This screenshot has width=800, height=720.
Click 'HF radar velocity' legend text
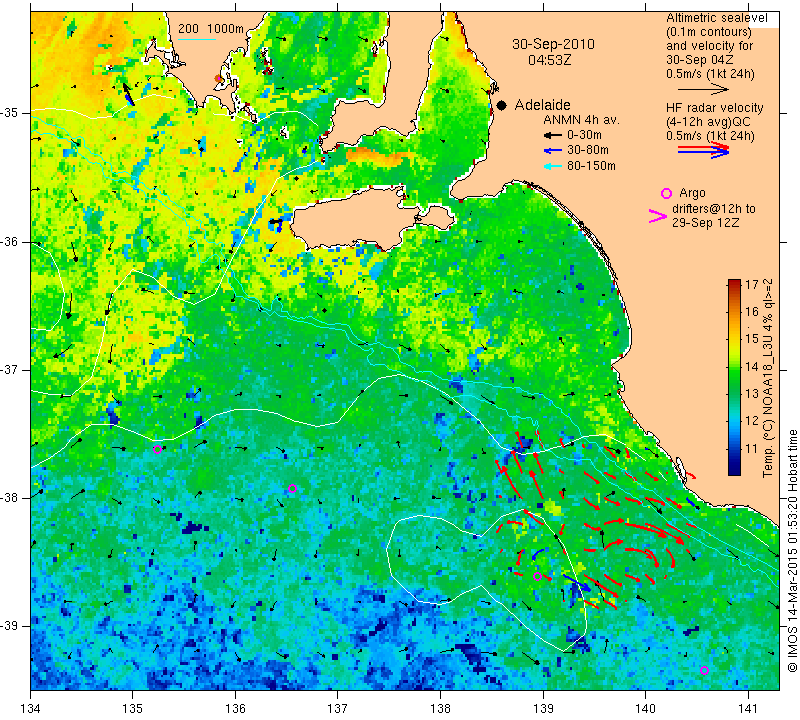click(714, 108)
